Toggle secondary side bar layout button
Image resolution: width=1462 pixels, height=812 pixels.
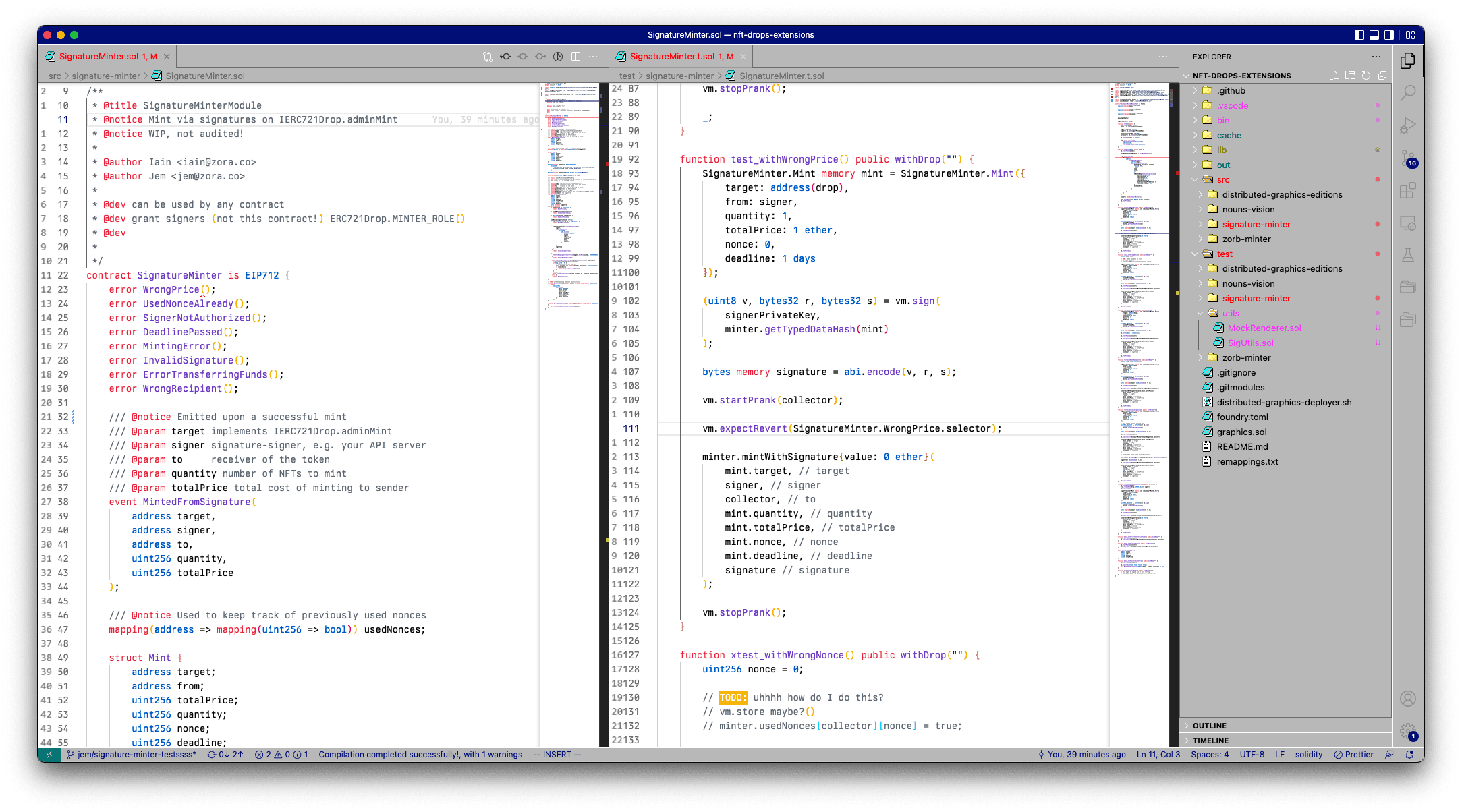click(1389, 35)
